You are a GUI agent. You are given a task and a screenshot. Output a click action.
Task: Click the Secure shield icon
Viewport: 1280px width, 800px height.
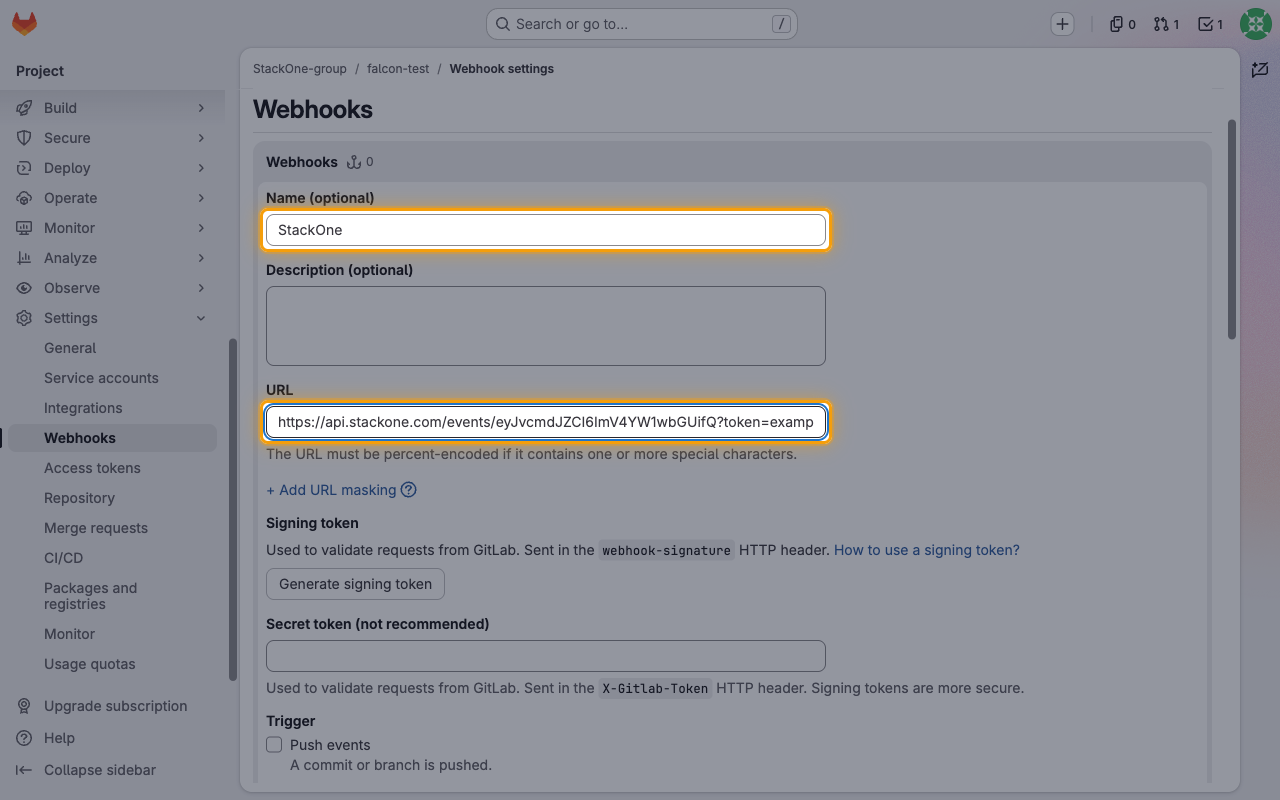(x=24, y=138)
